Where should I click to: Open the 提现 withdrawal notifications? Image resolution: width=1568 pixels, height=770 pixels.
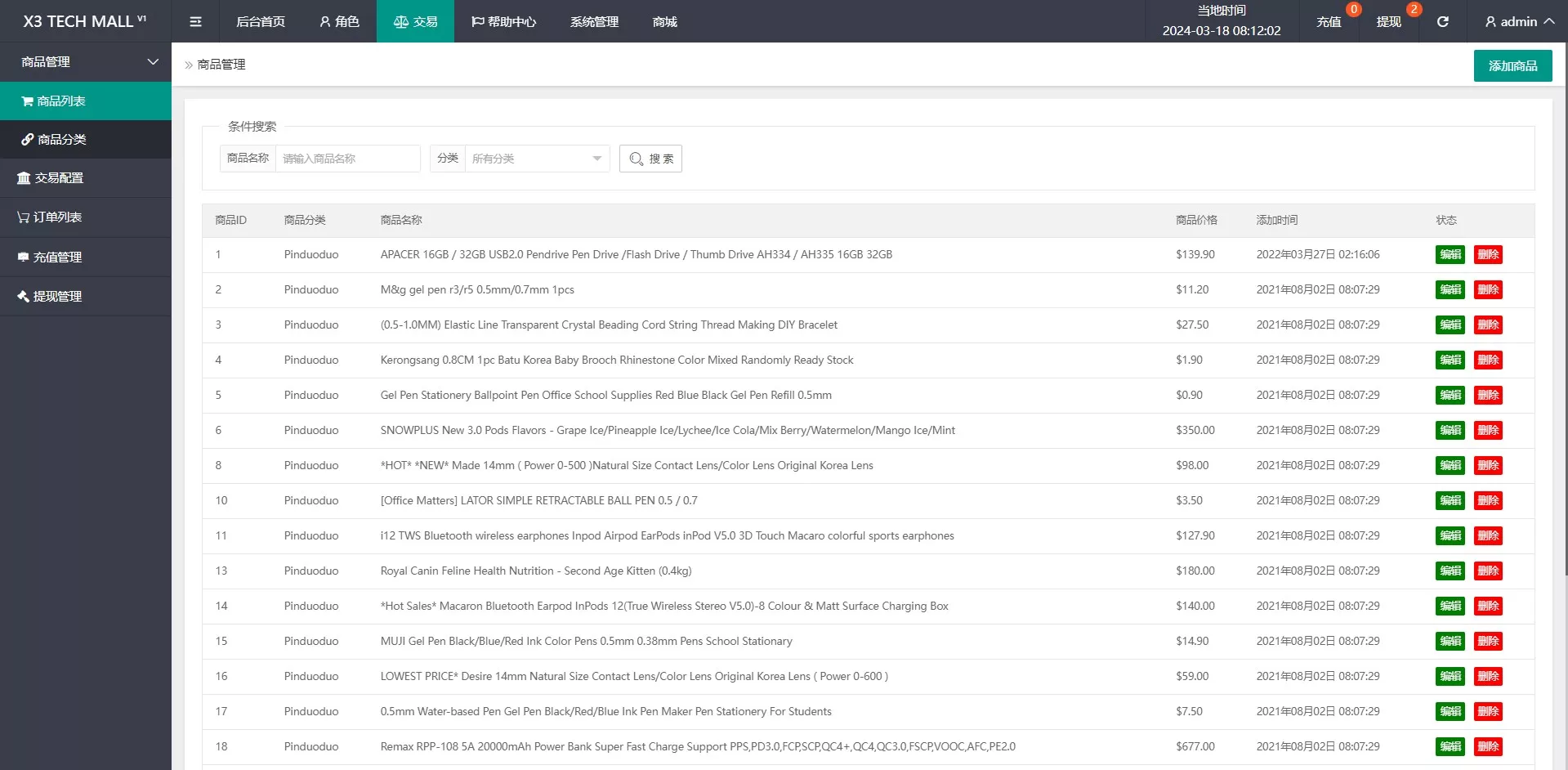(1388, 22)
